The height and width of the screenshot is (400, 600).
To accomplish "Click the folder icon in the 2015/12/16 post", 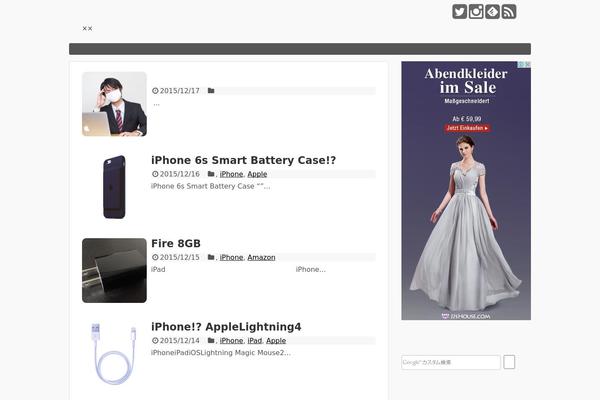I will tap(211, 174).
